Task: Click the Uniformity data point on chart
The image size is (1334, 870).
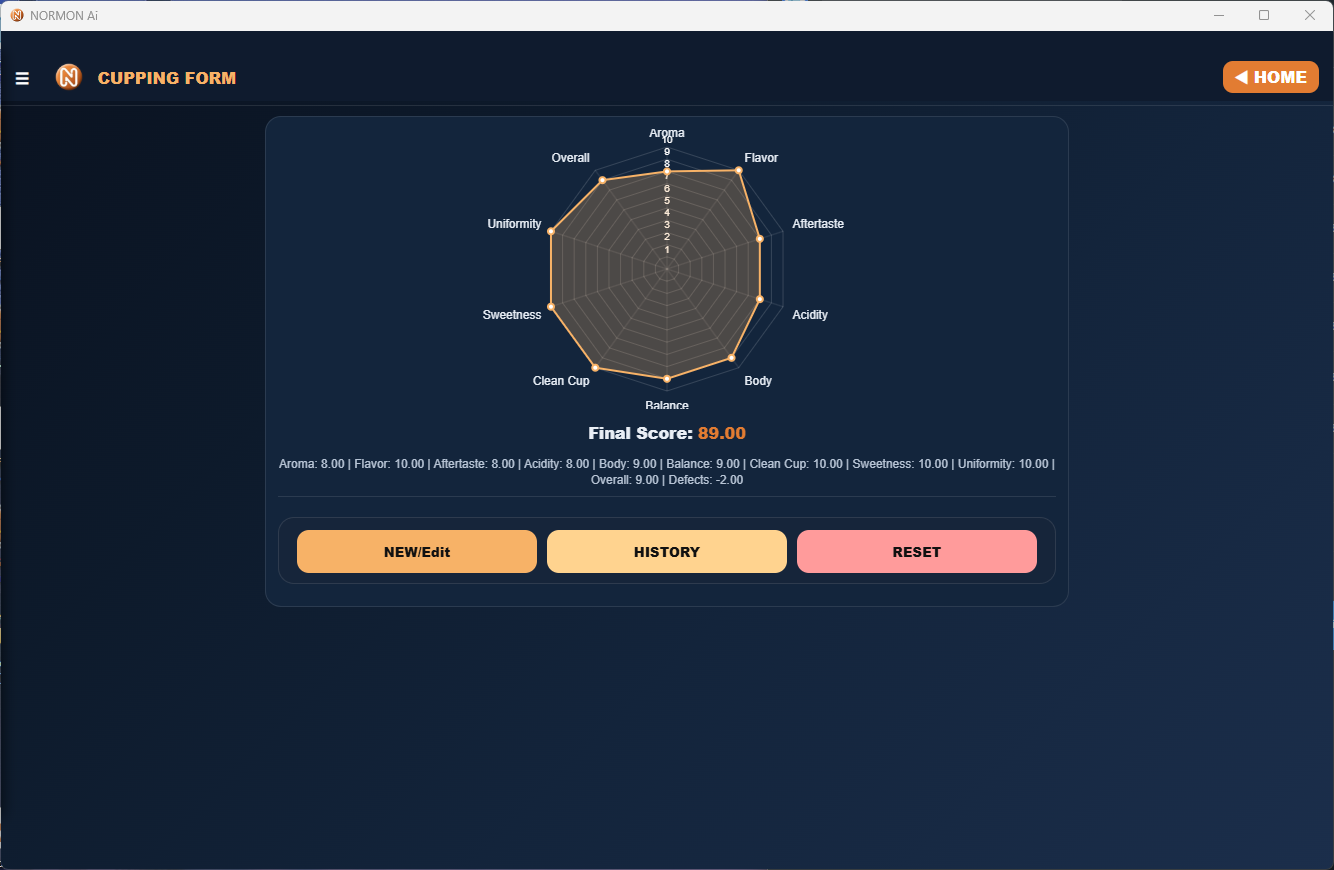Action: [x=551, y=232]
